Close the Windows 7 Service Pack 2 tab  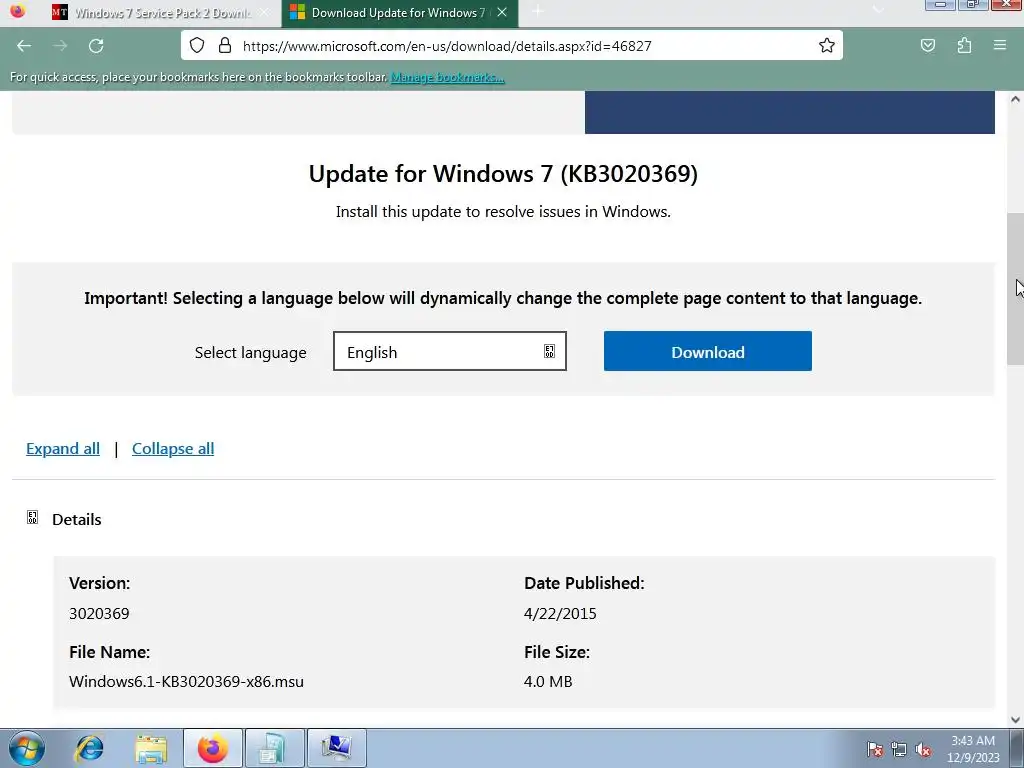click(264, 12)
